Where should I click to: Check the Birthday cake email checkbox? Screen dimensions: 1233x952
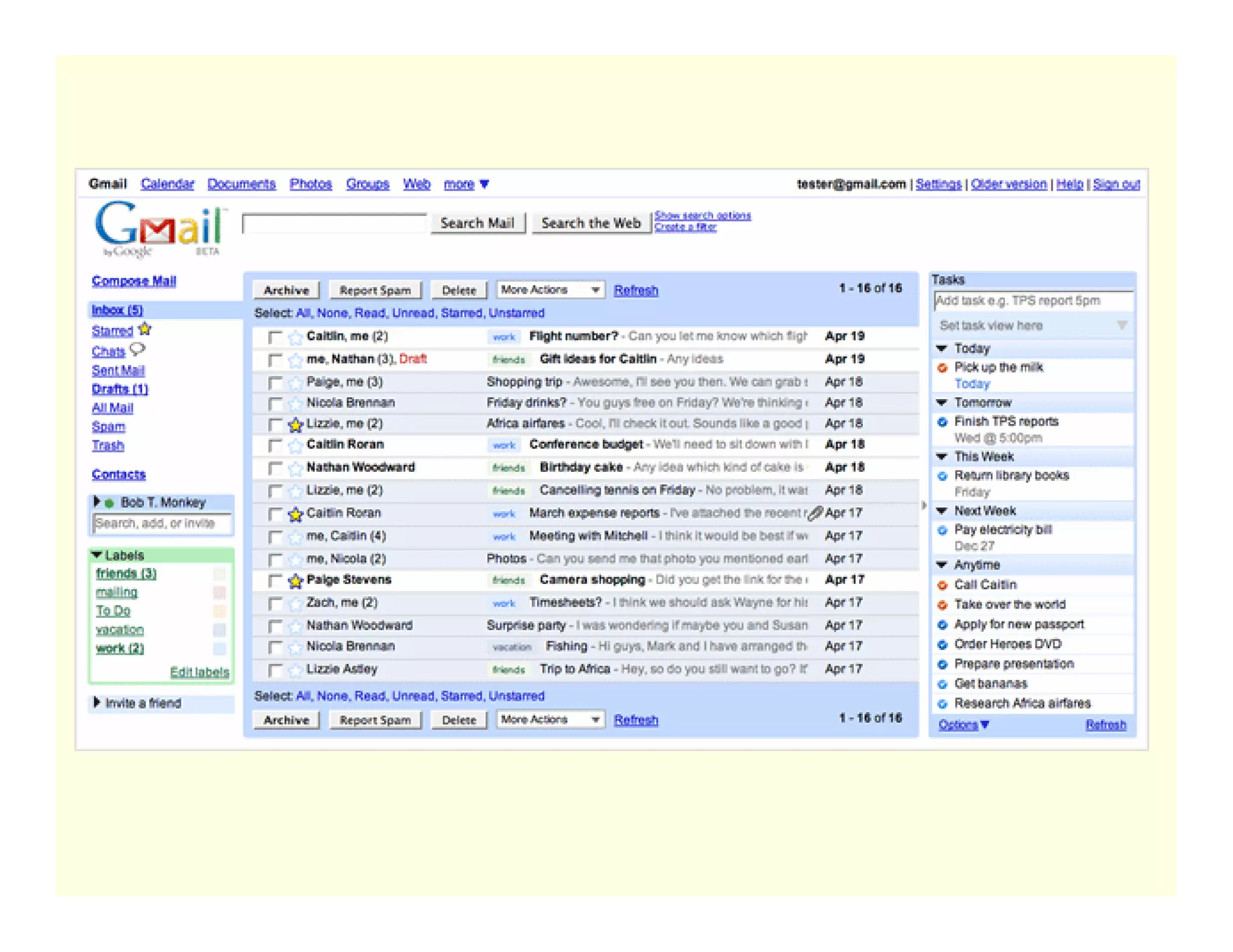[x=275, y=469]
